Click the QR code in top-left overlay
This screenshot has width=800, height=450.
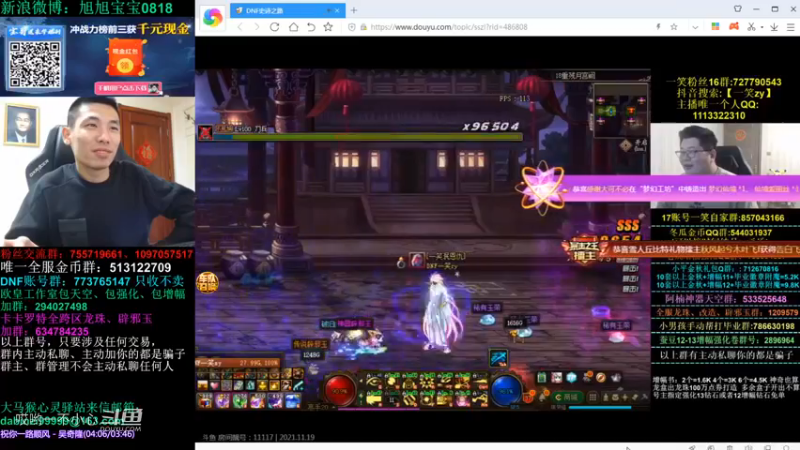tap(35, 65)
